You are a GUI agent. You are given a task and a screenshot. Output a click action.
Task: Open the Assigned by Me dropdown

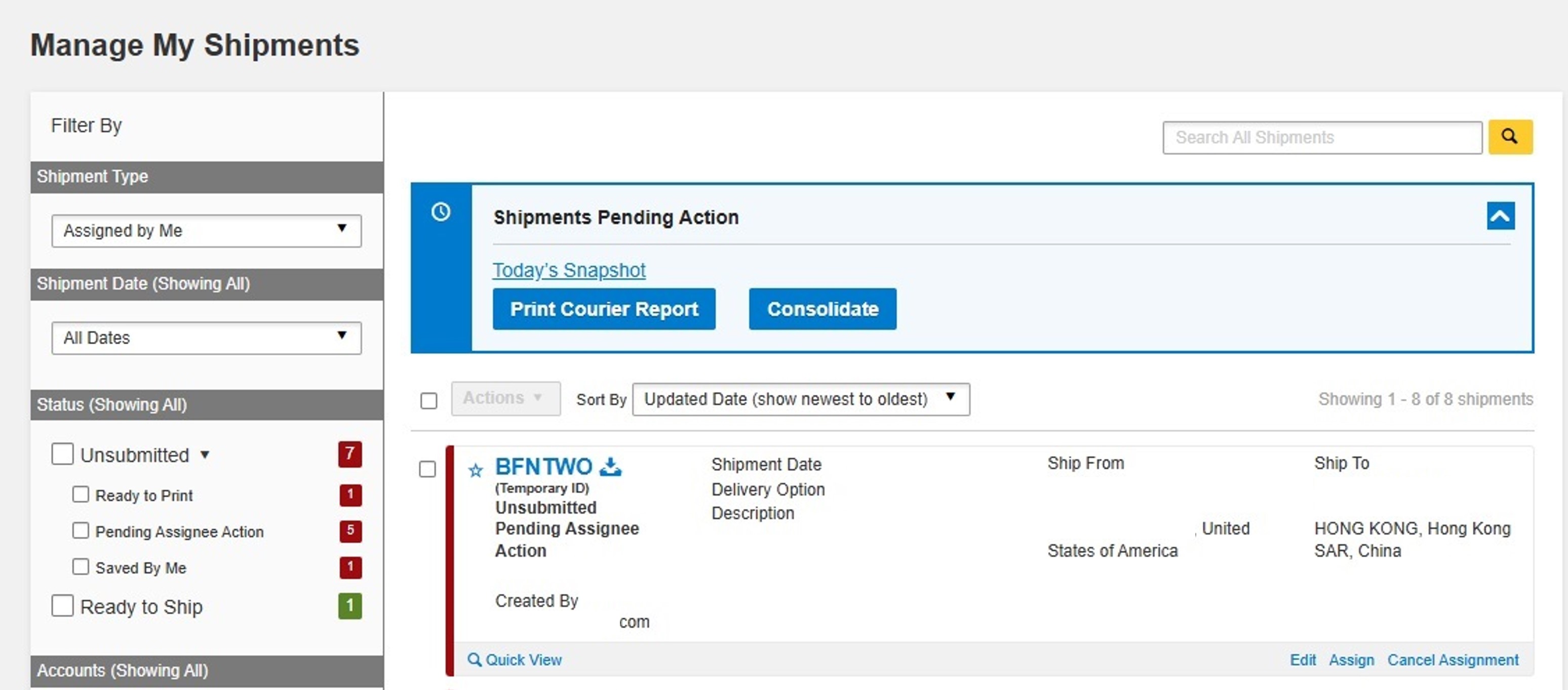[206, 231]
